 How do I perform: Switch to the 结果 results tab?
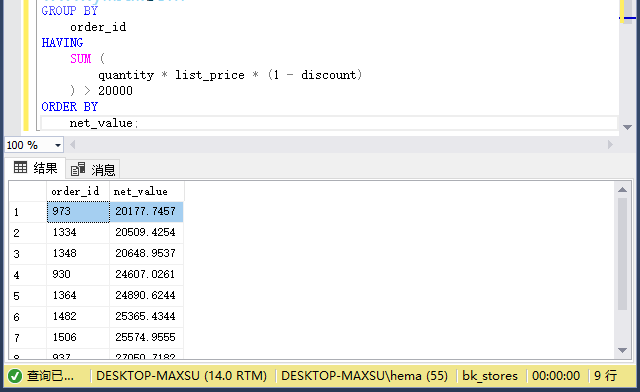[x=36, y=168]
